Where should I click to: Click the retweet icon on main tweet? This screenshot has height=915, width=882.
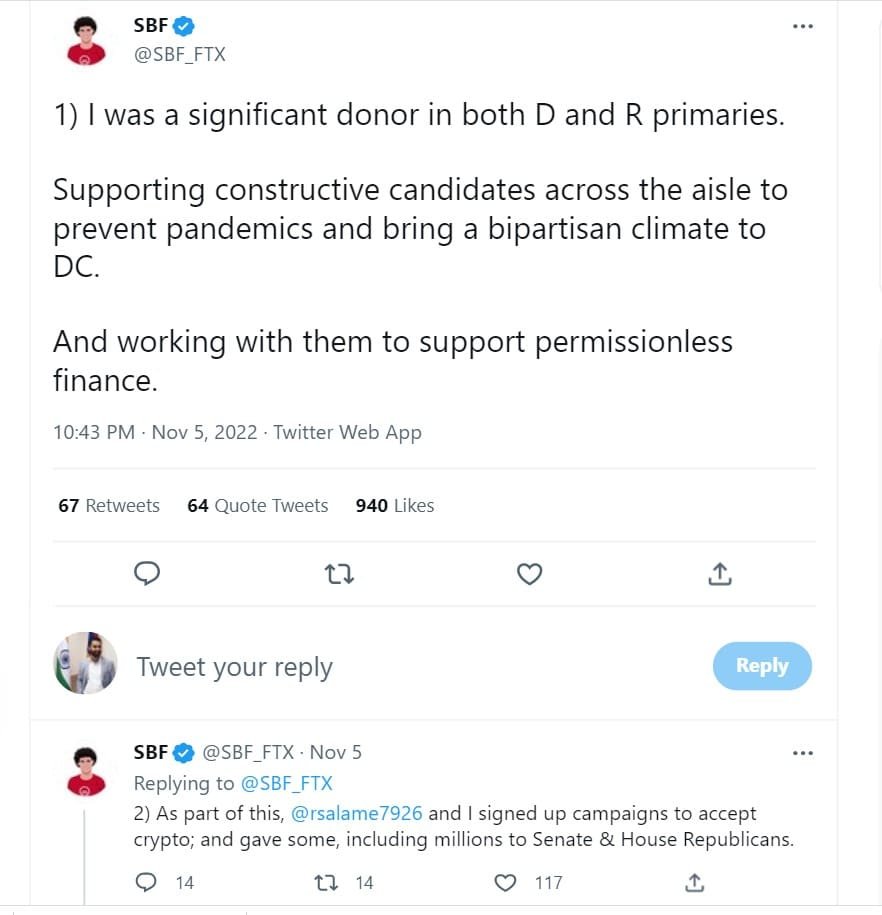point(340,574)
